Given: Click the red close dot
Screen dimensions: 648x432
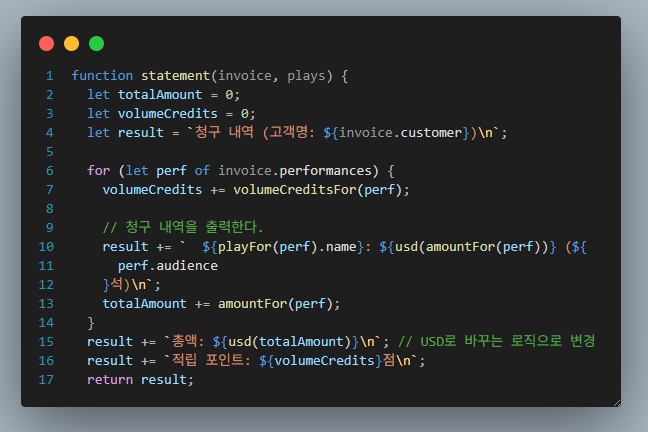Looking at the screenshot, I should coord(46,43).
